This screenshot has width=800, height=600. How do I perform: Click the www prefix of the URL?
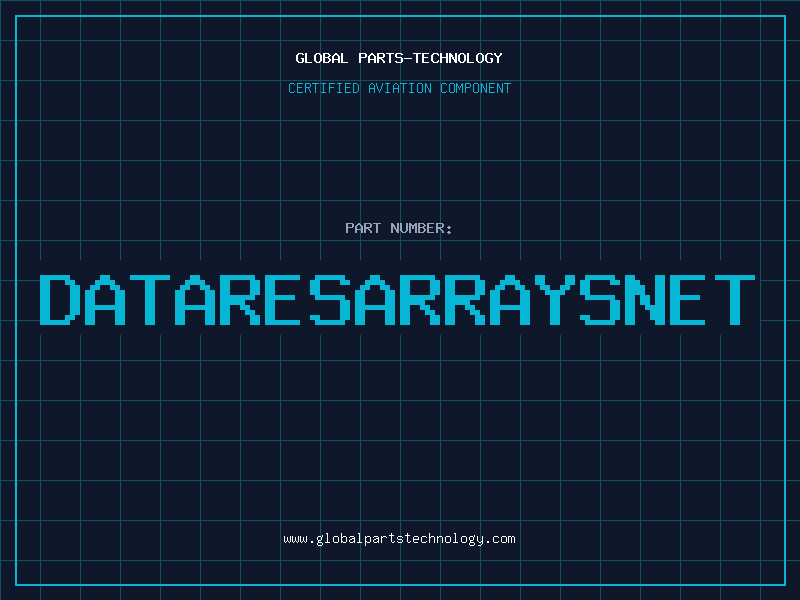[x=295, y=539]
